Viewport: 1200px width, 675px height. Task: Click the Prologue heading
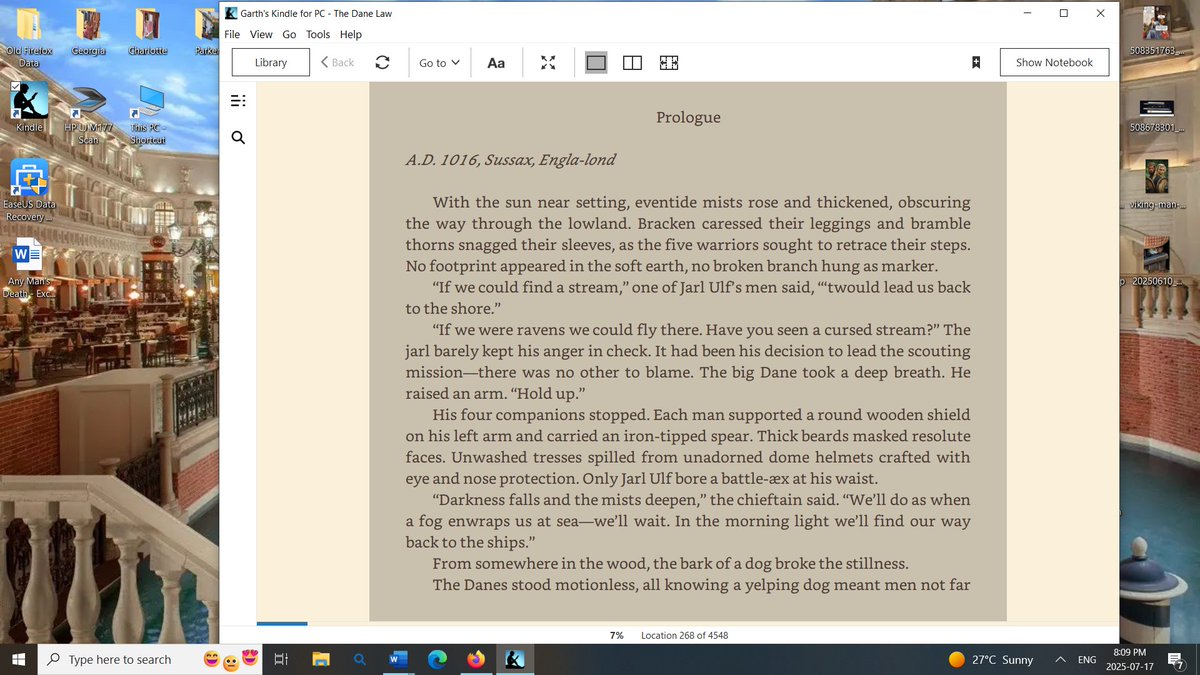[x=688, y=117]
